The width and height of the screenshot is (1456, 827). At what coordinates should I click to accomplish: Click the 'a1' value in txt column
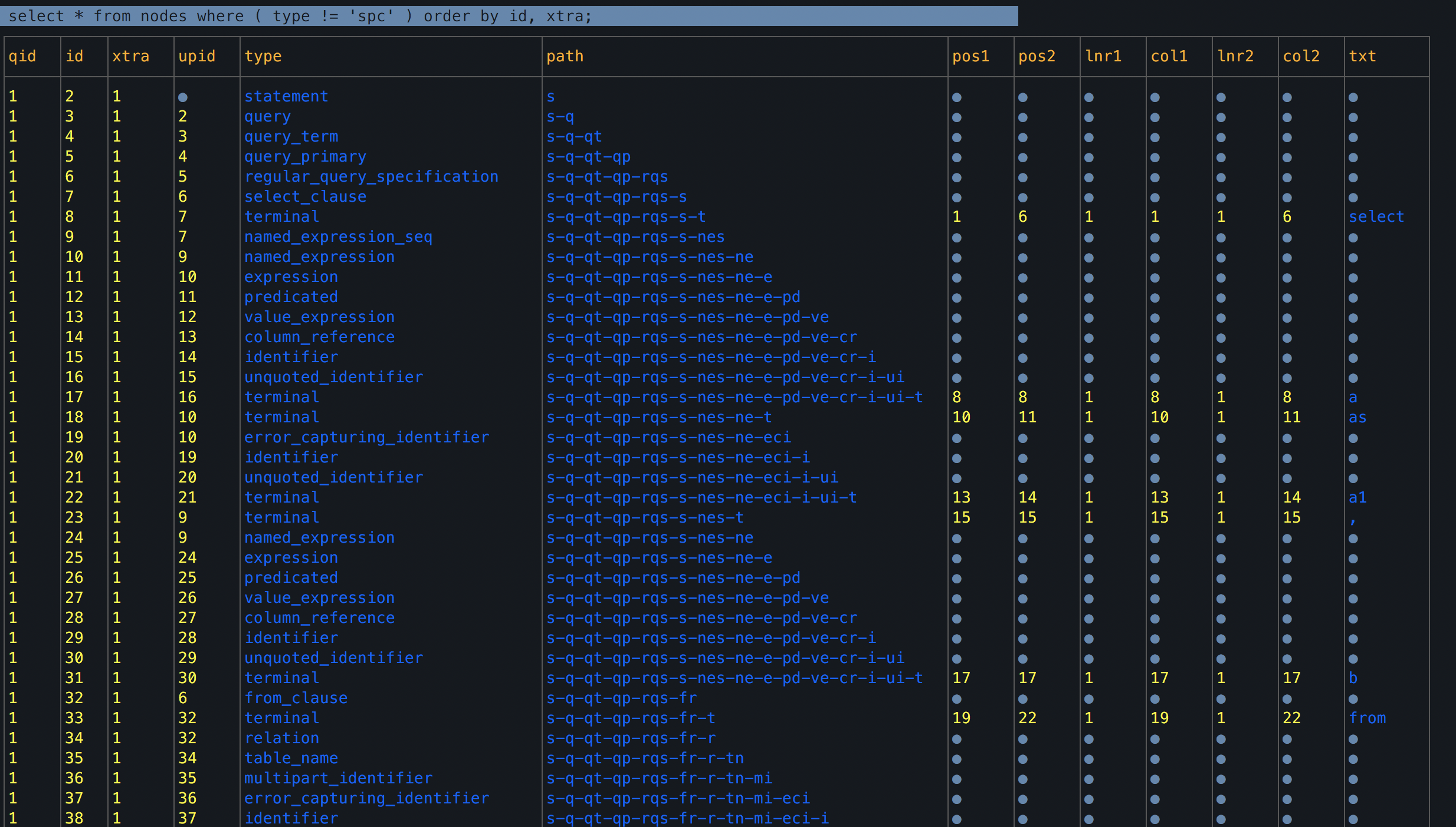[1357, 497]
